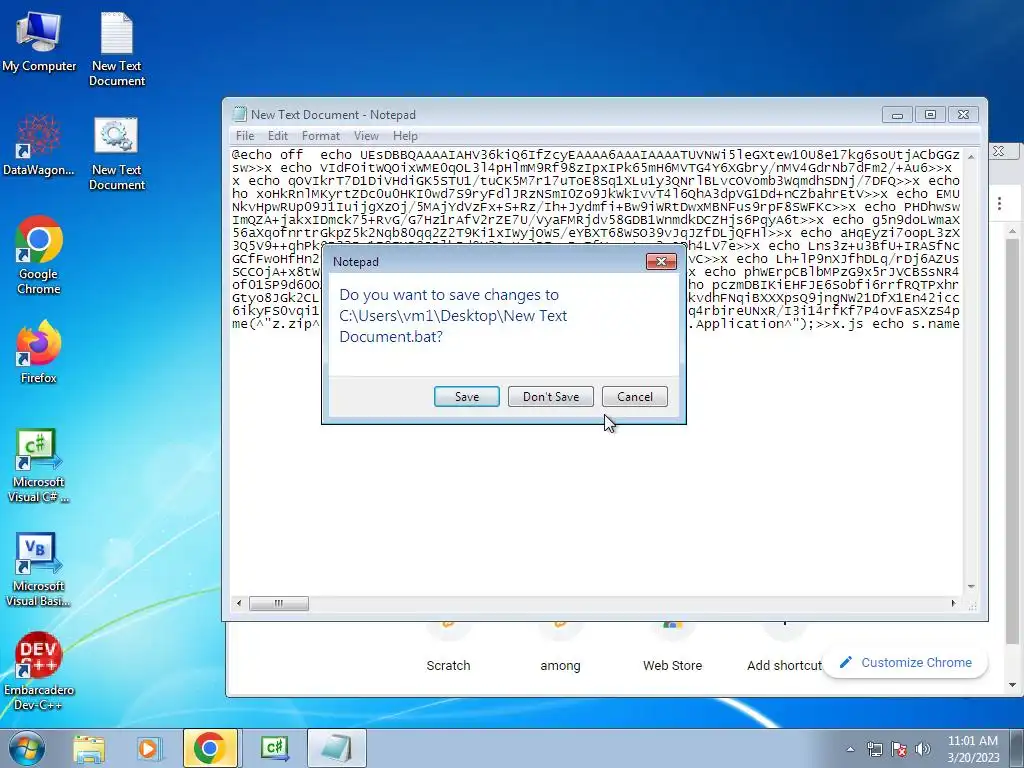
Task: Click Notepad vertical scroll down arrow
Action: 971,586
